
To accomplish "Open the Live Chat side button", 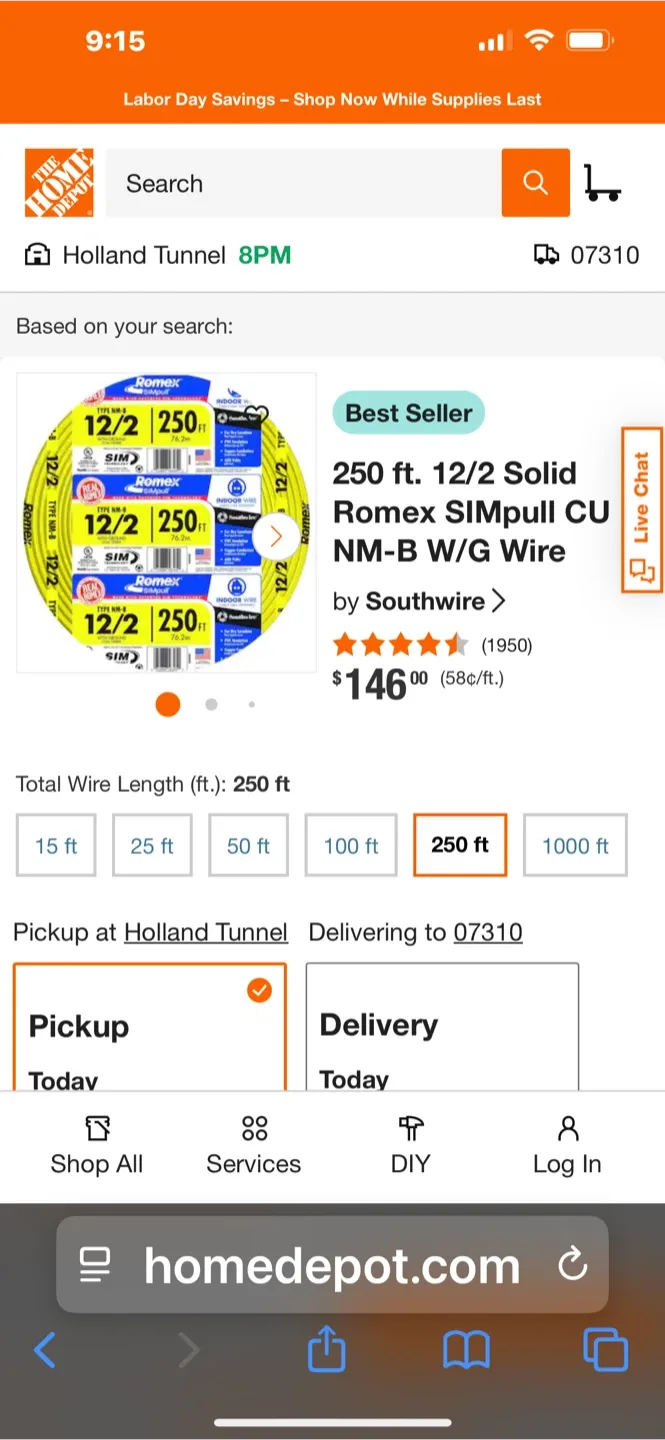I will pyautogui.click(x=642, y=510).
